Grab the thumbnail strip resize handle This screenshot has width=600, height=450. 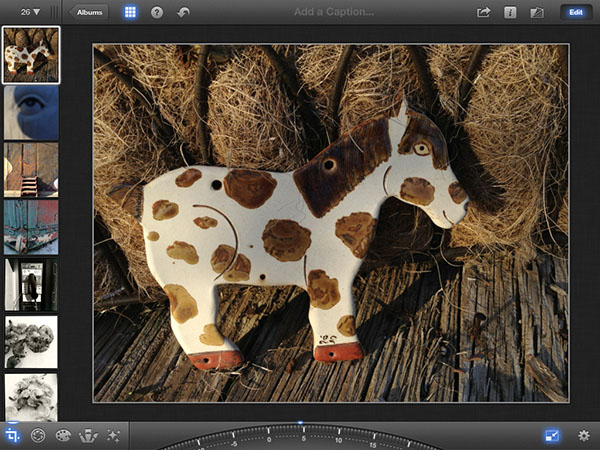pos(55,12)
